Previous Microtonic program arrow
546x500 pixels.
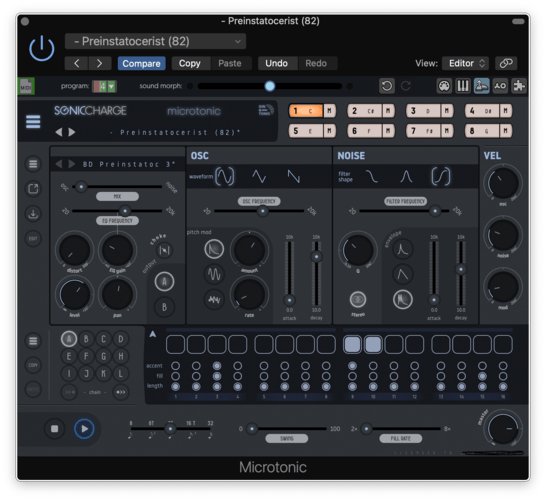[58, 132]
